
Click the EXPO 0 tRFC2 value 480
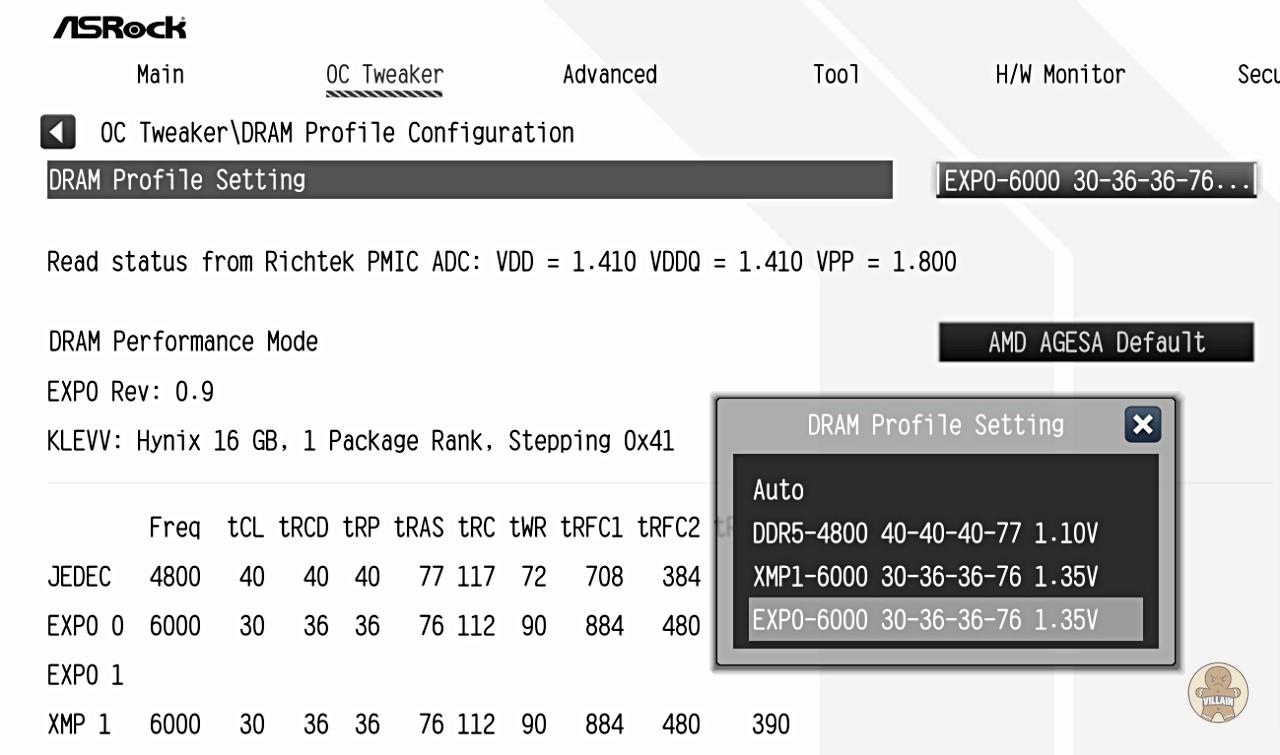(681, 626)
